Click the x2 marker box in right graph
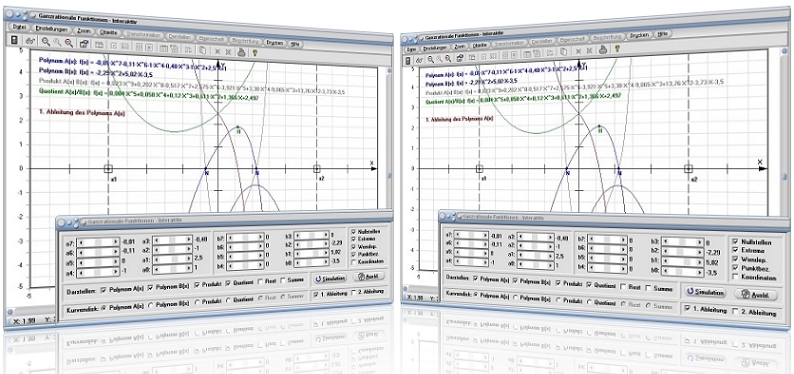The image size is (794, 374). (689, 169)
